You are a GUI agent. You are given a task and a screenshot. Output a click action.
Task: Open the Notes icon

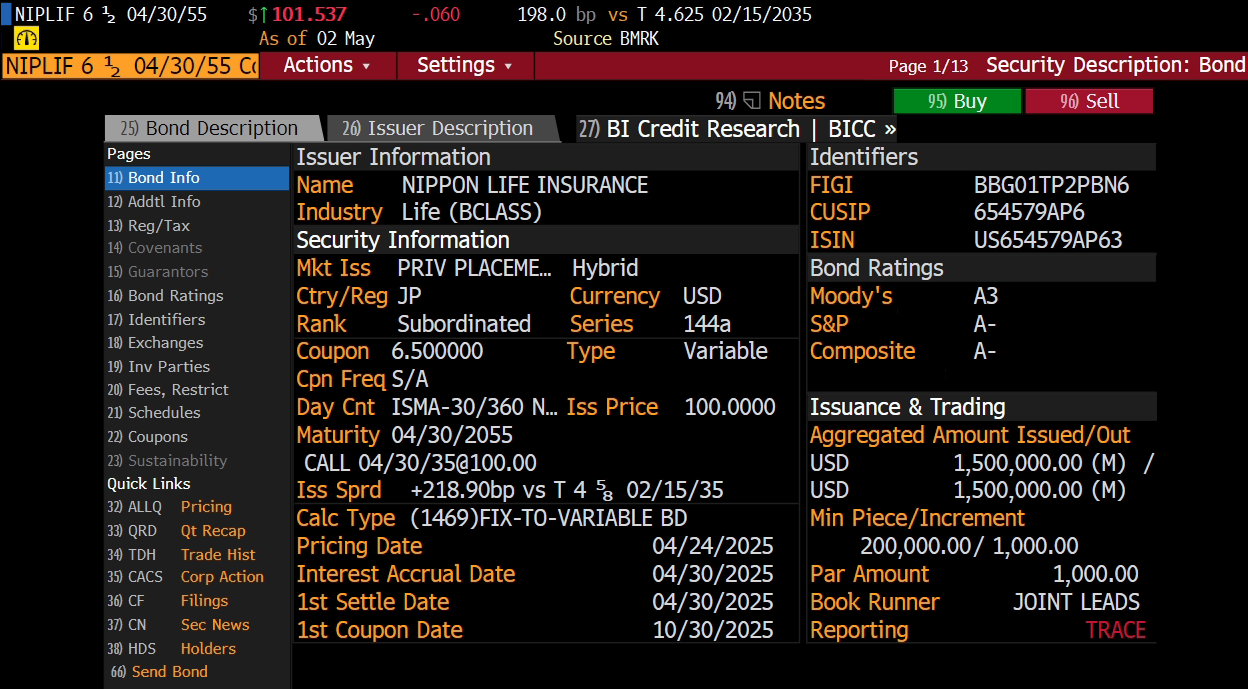pyautogui.click(x=753, y=101)
